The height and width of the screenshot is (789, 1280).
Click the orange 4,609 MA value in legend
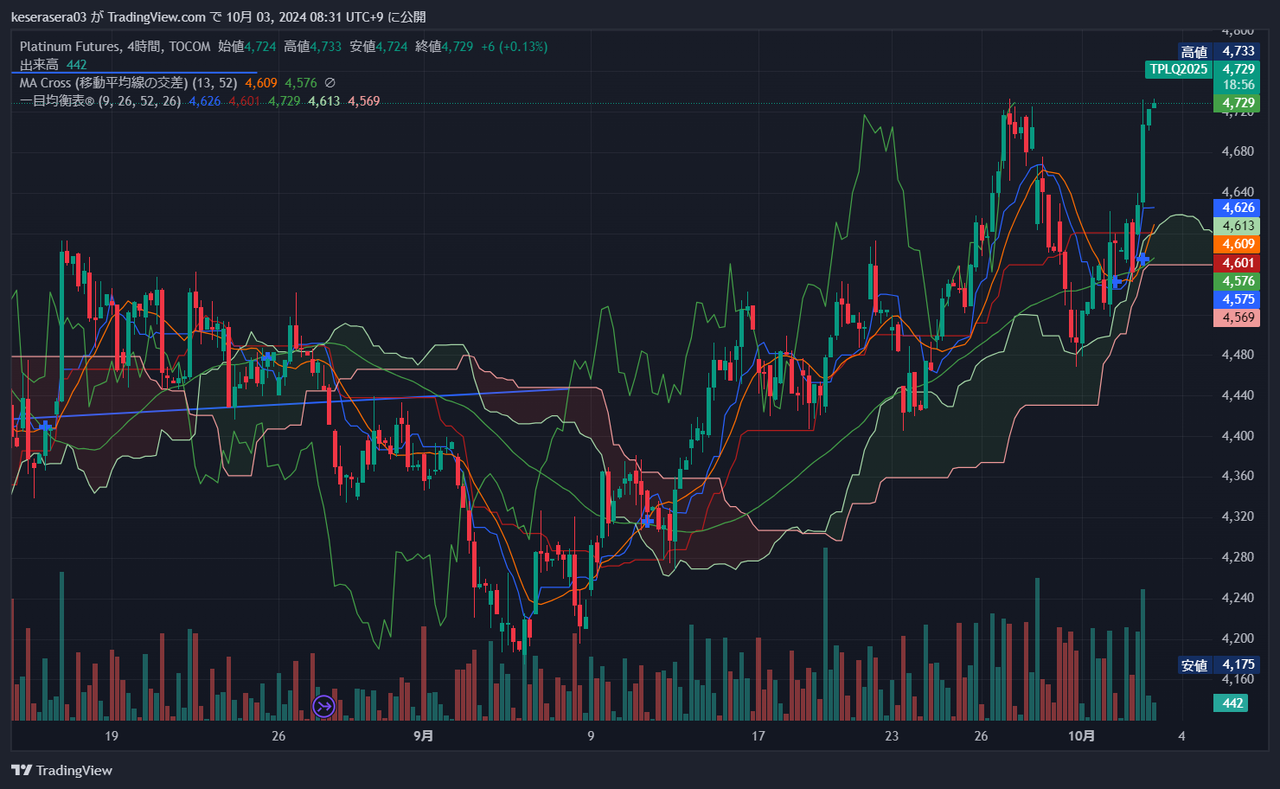[260, 83]
